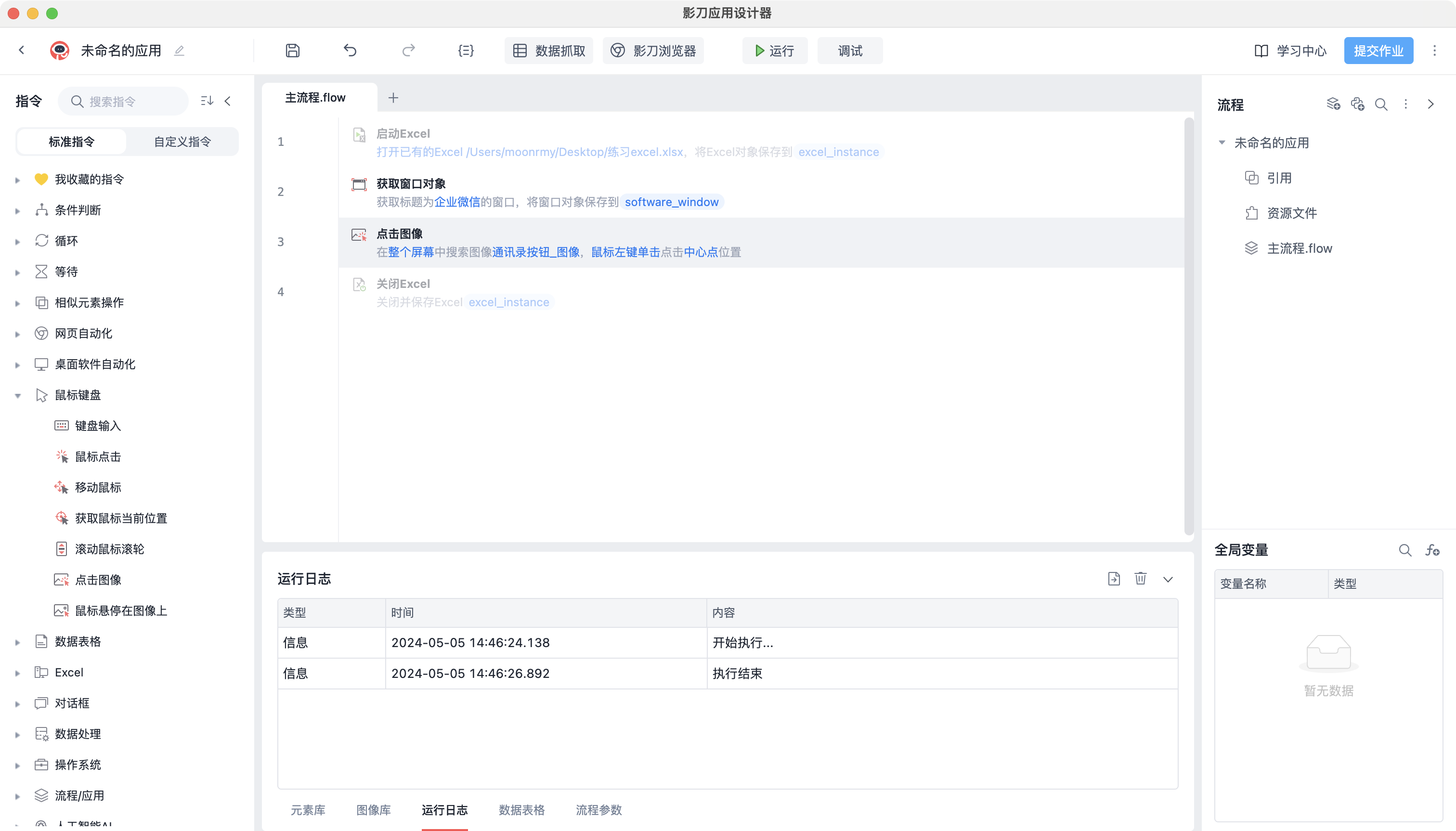The width and height of the screenshot is (1456, 831).
Task: Edit the app name with pencil icon
Action: tap(179, 51)
